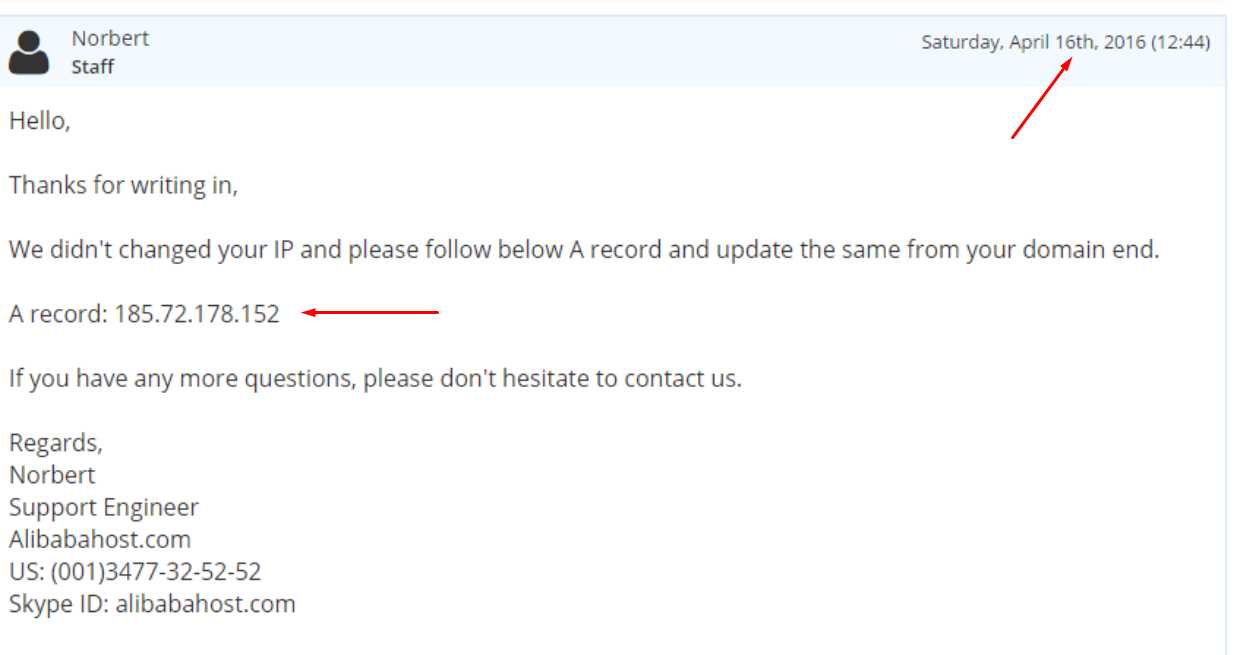
Task: Select the Support Engineer title
Action: click(x=104, y=508)
